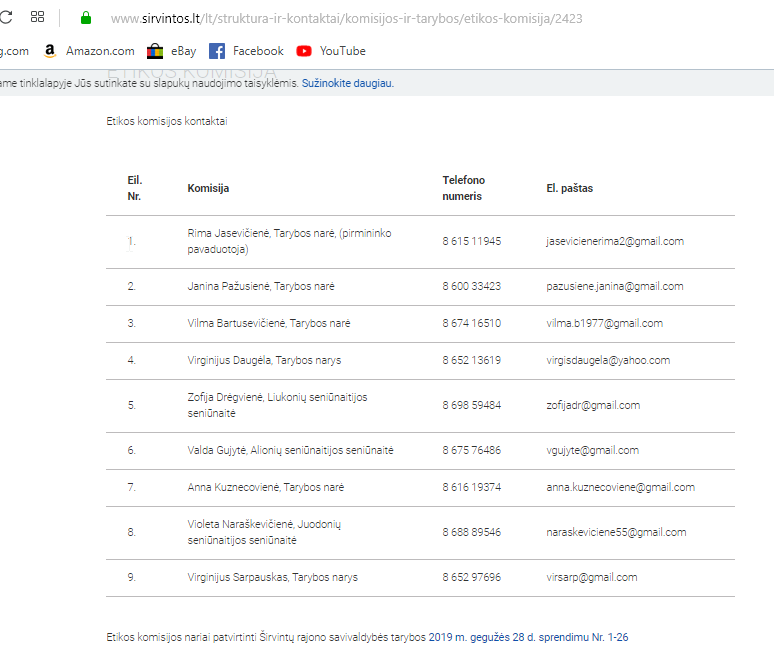Open the eBay bookmark

click(x=171, y=51)
